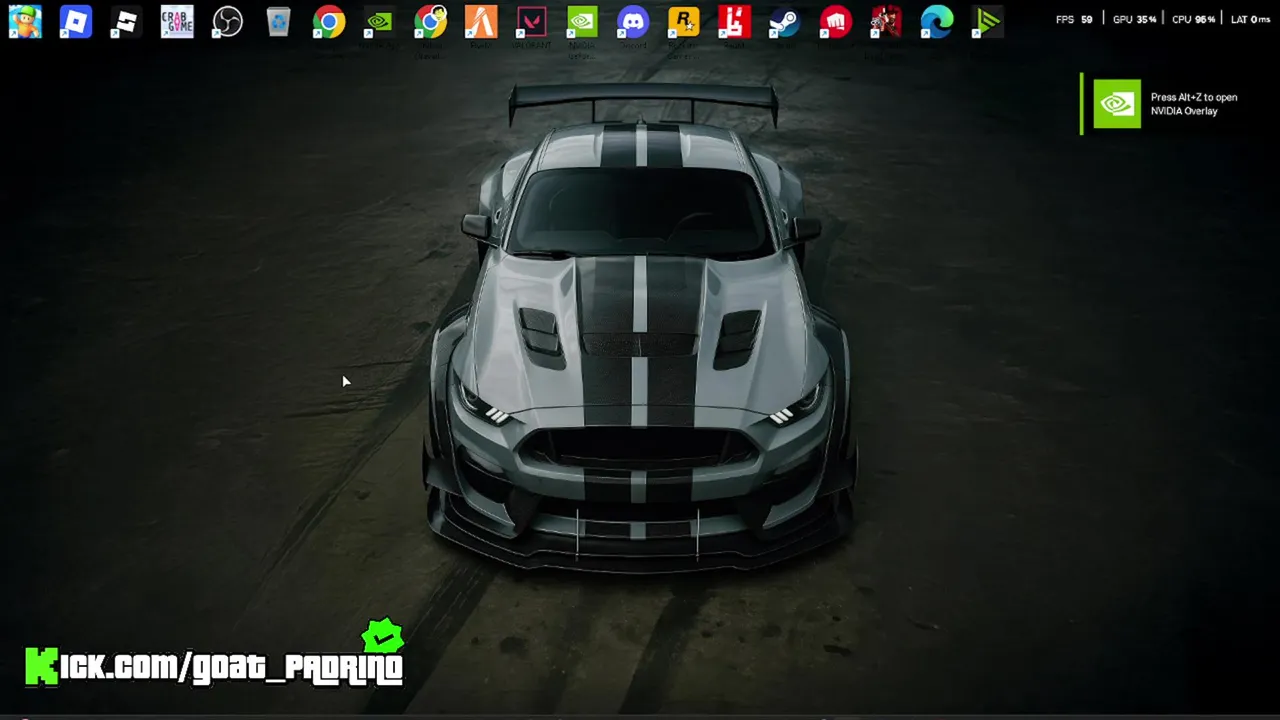Select red icon between Rockstar and Steam
The image size is (1280, 720).
(734, 21)
